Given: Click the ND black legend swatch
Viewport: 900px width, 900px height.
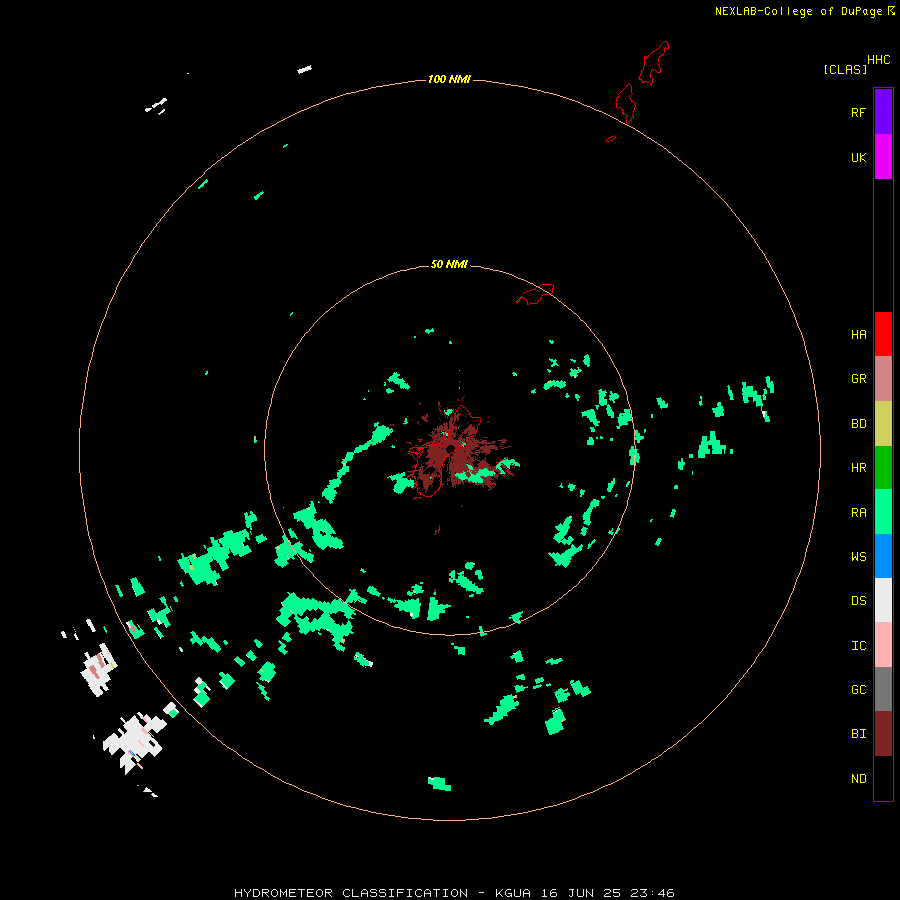Looking at the screenshot, I should [x=883, y=778].
